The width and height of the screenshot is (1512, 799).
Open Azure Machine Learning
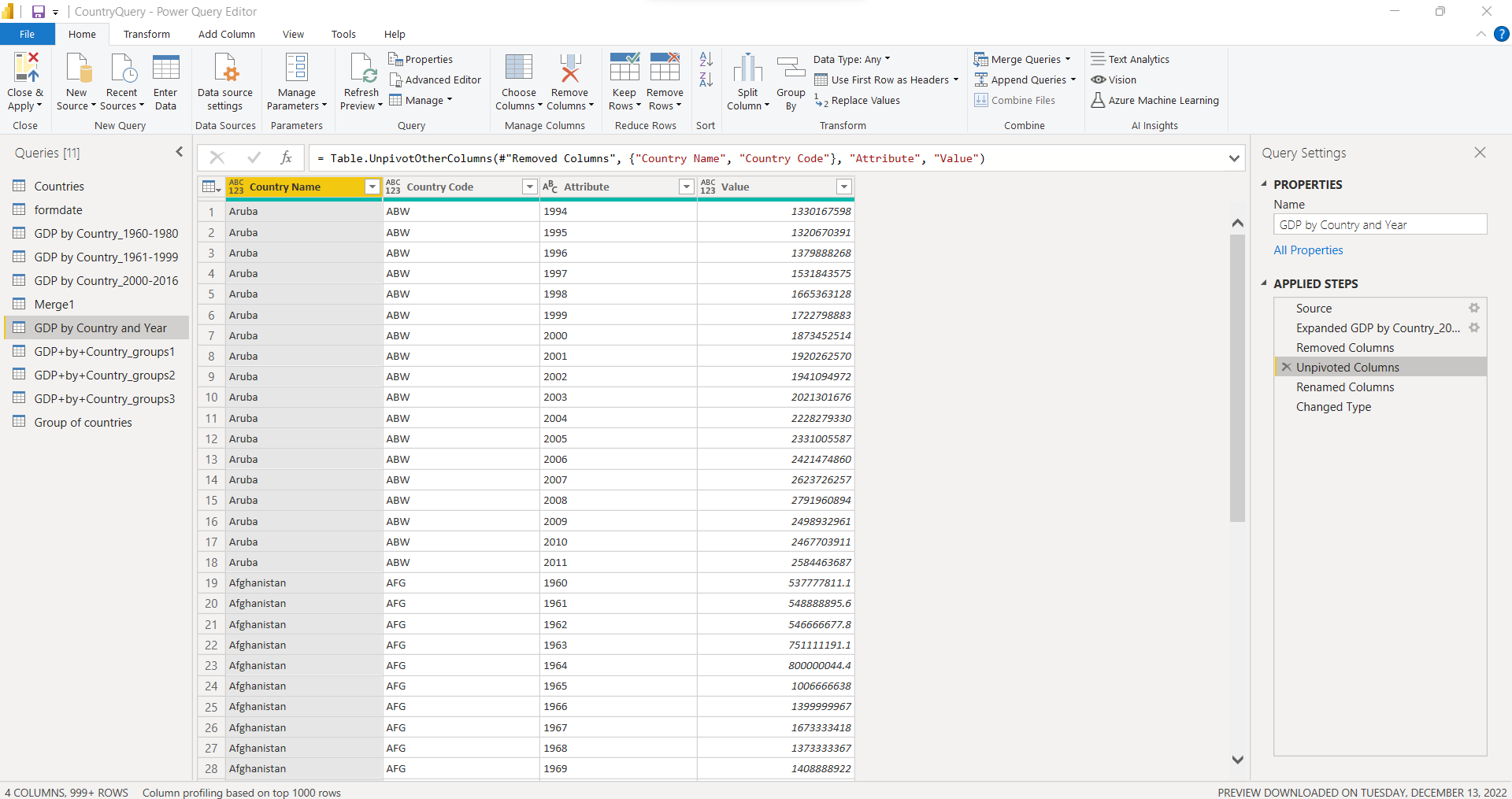click(1154, 100)
